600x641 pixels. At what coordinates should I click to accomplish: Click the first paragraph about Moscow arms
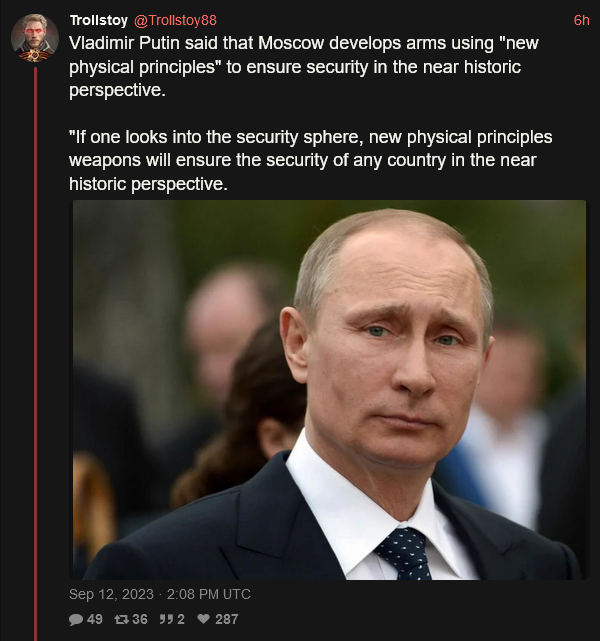coord(304,67)
